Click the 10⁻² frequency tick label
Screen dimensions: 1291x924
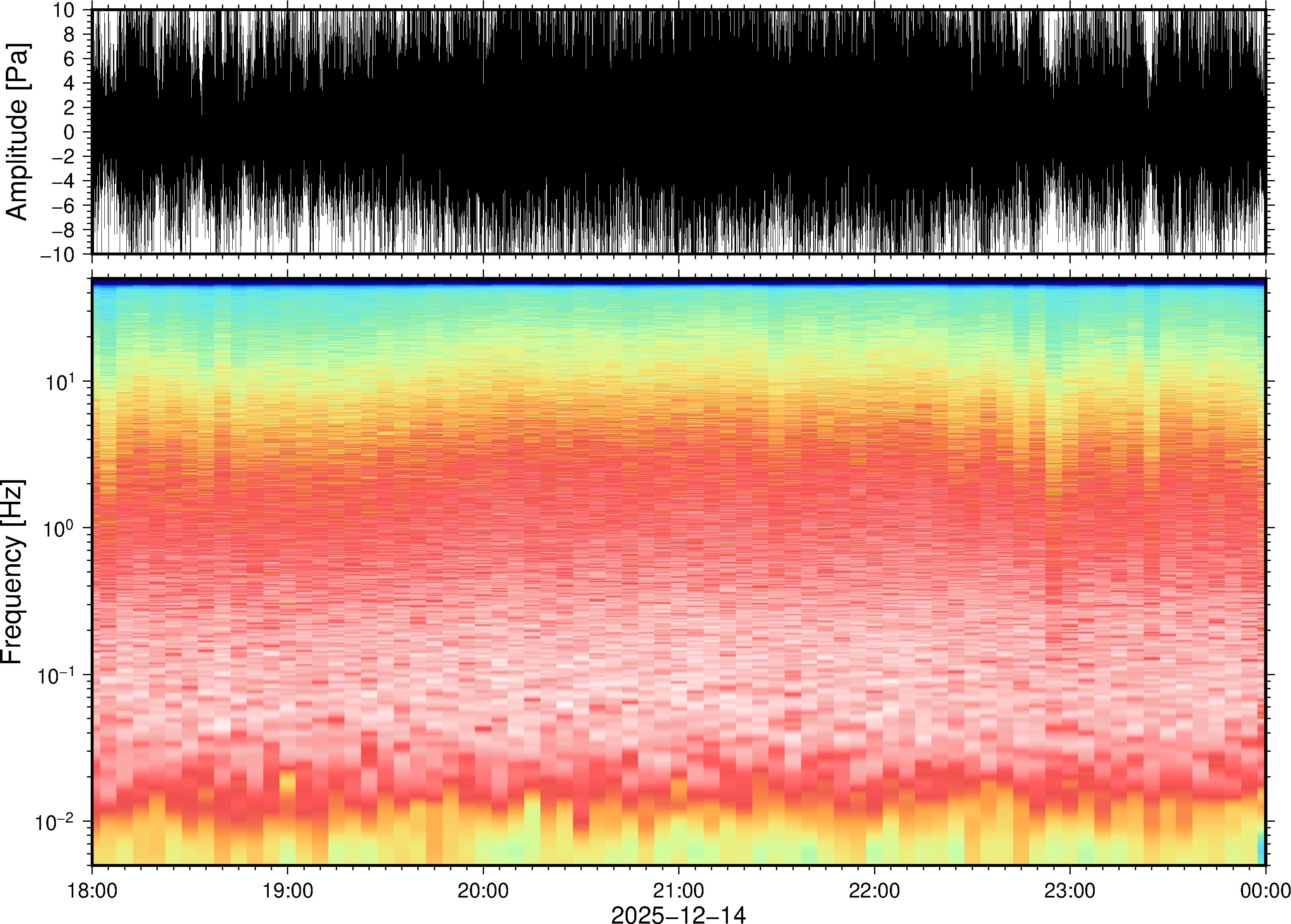55,822
